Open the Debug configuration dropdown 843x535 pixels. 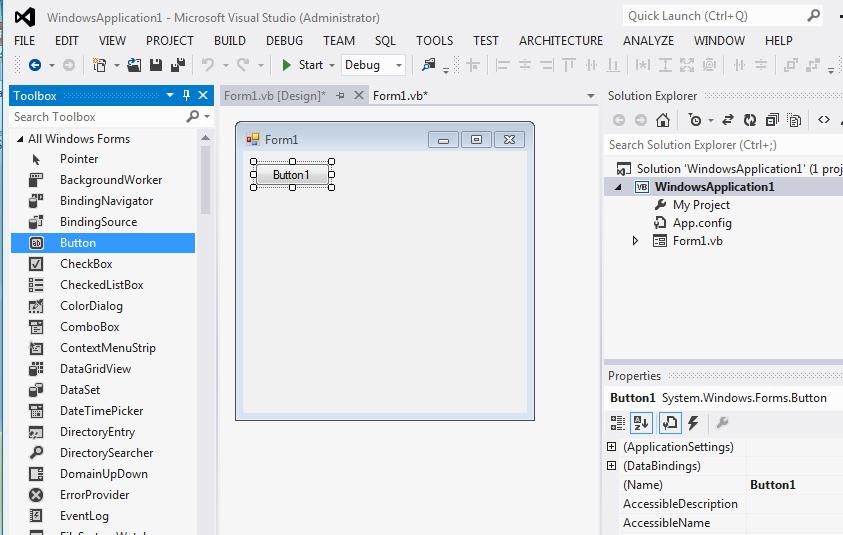tap(399, 65)
